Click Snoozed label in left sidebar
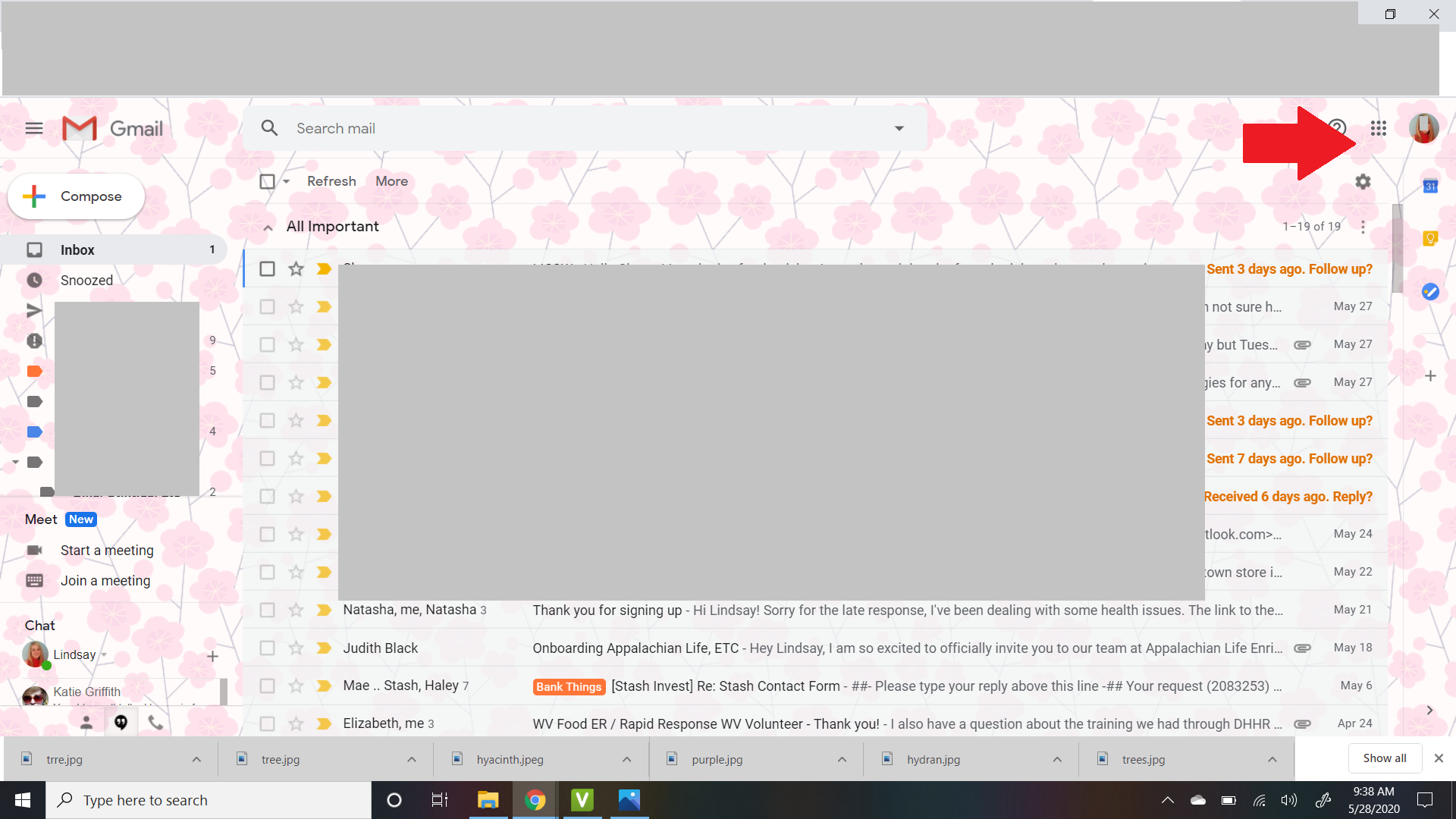Image resolution: width=1456 pixels, height=819 pixels. tap(86, 280)
